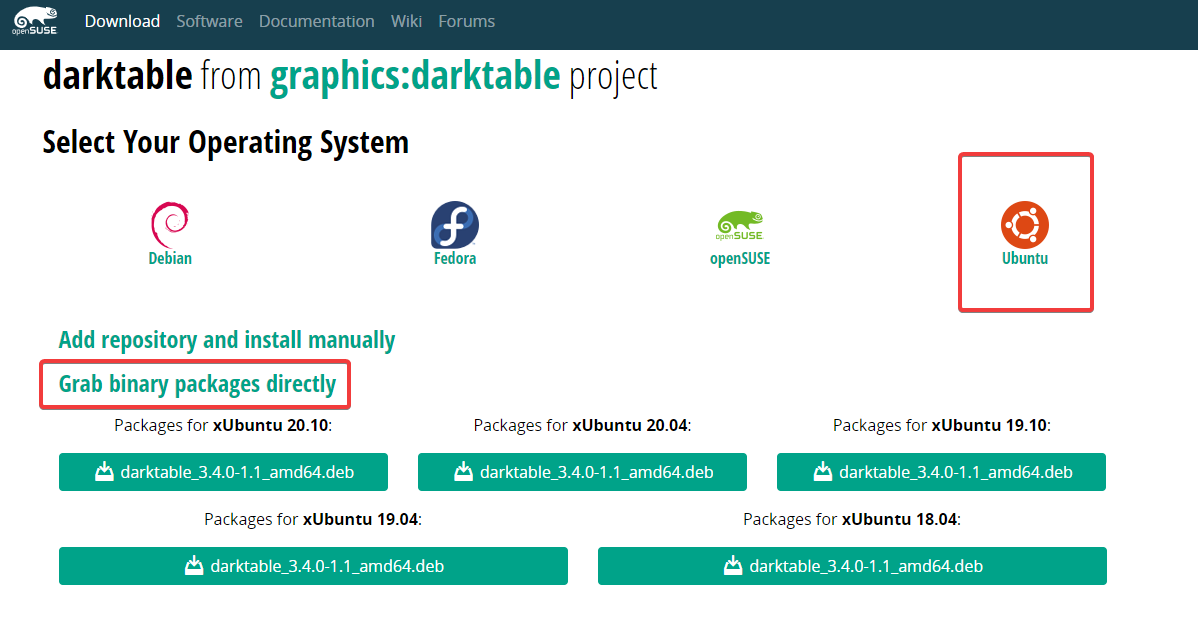Open the Wiki nav link

point(406,21)
